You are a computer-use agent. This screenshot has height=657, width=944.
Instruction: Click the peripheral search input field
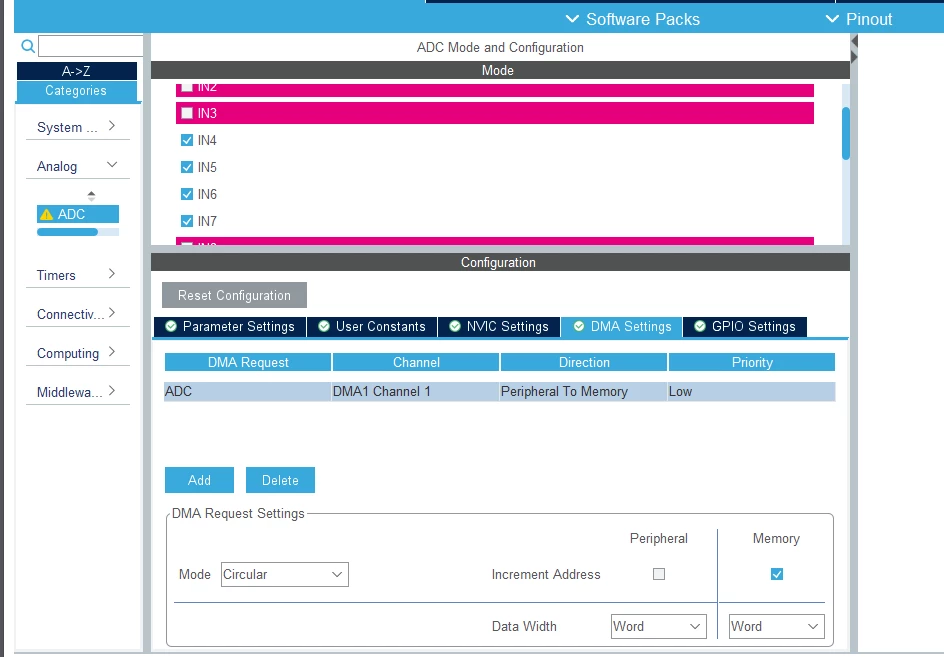[x=91, y=46]
